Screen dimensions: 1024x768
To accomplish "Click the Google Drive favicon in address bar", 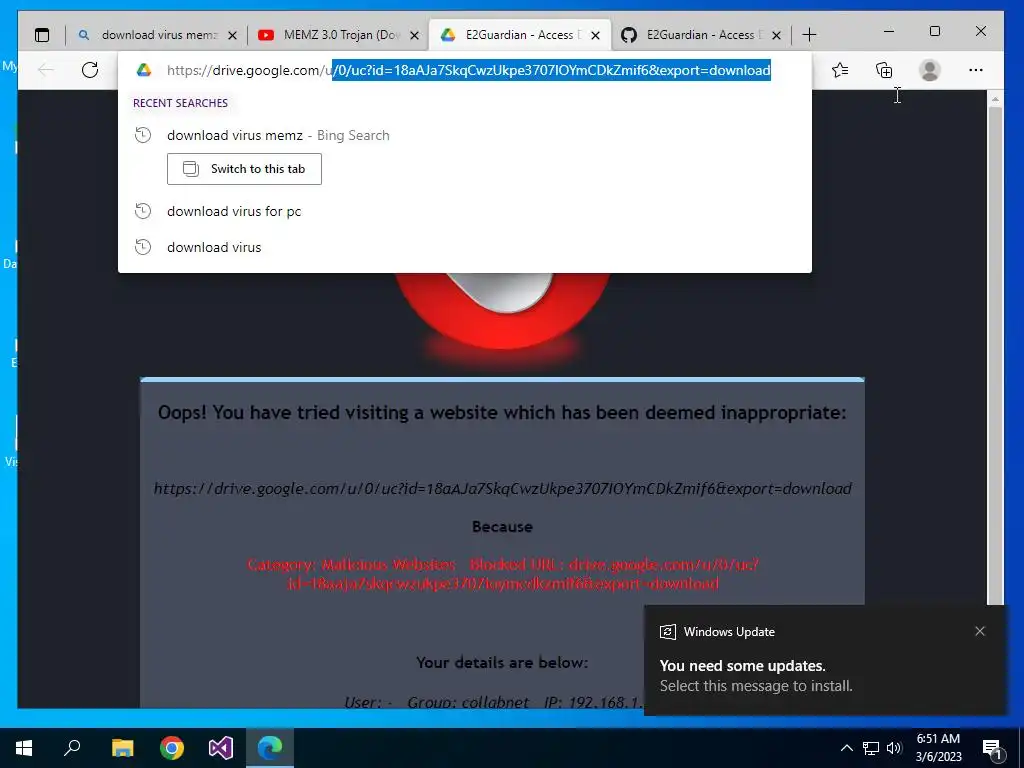I will [x=144, y=70].
